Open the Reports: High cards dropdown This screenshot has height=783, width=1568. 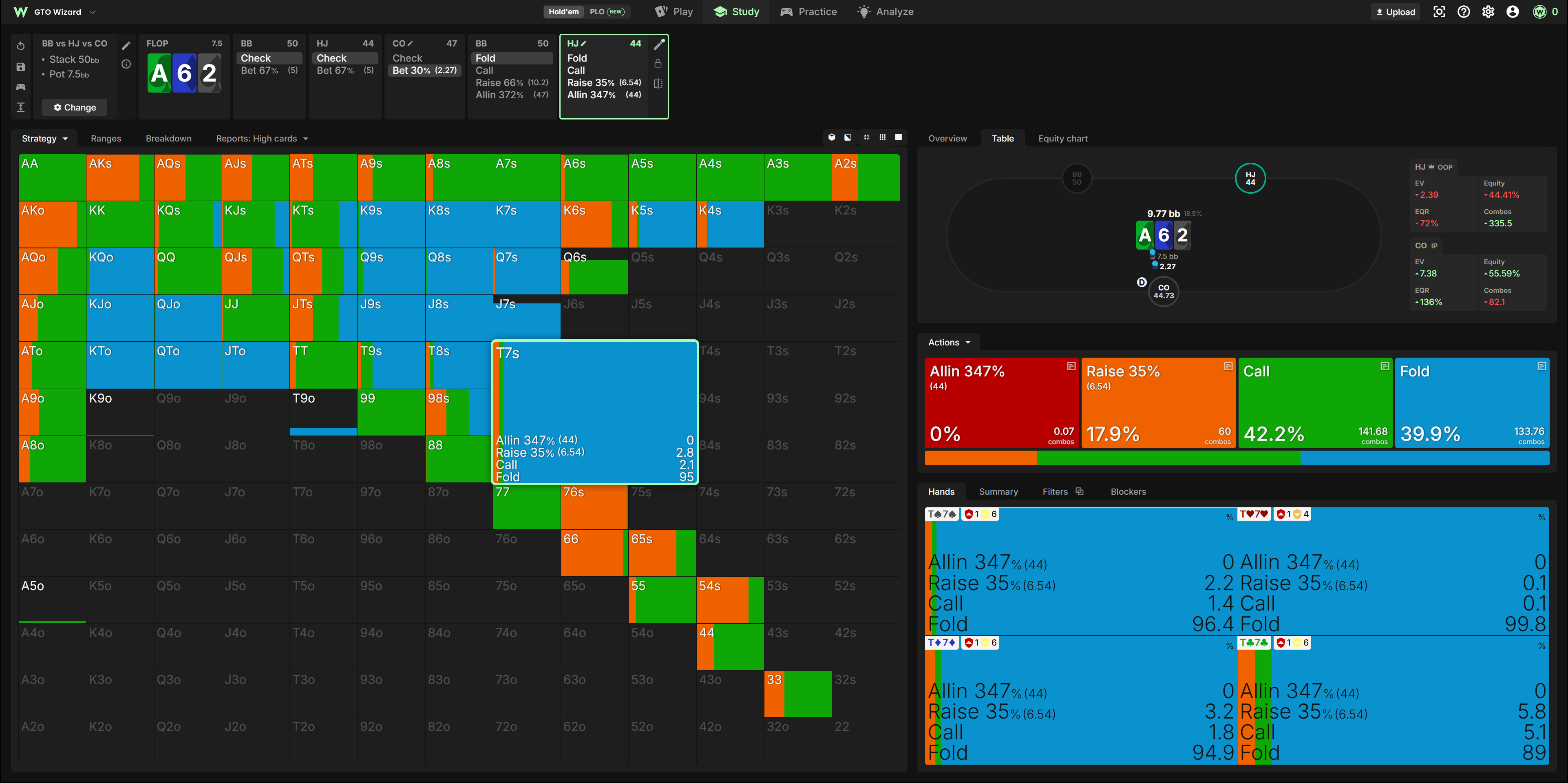262,138
